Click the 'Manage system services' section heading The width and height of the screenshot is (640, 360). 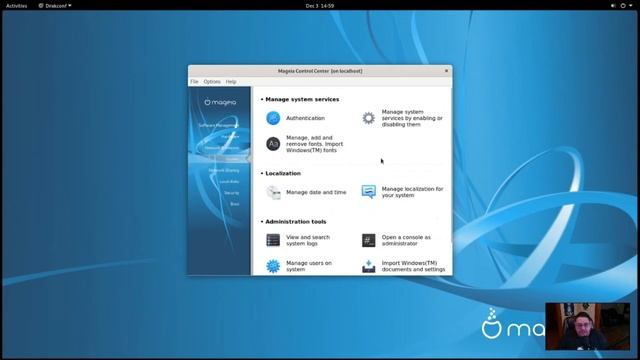(302, 99)
